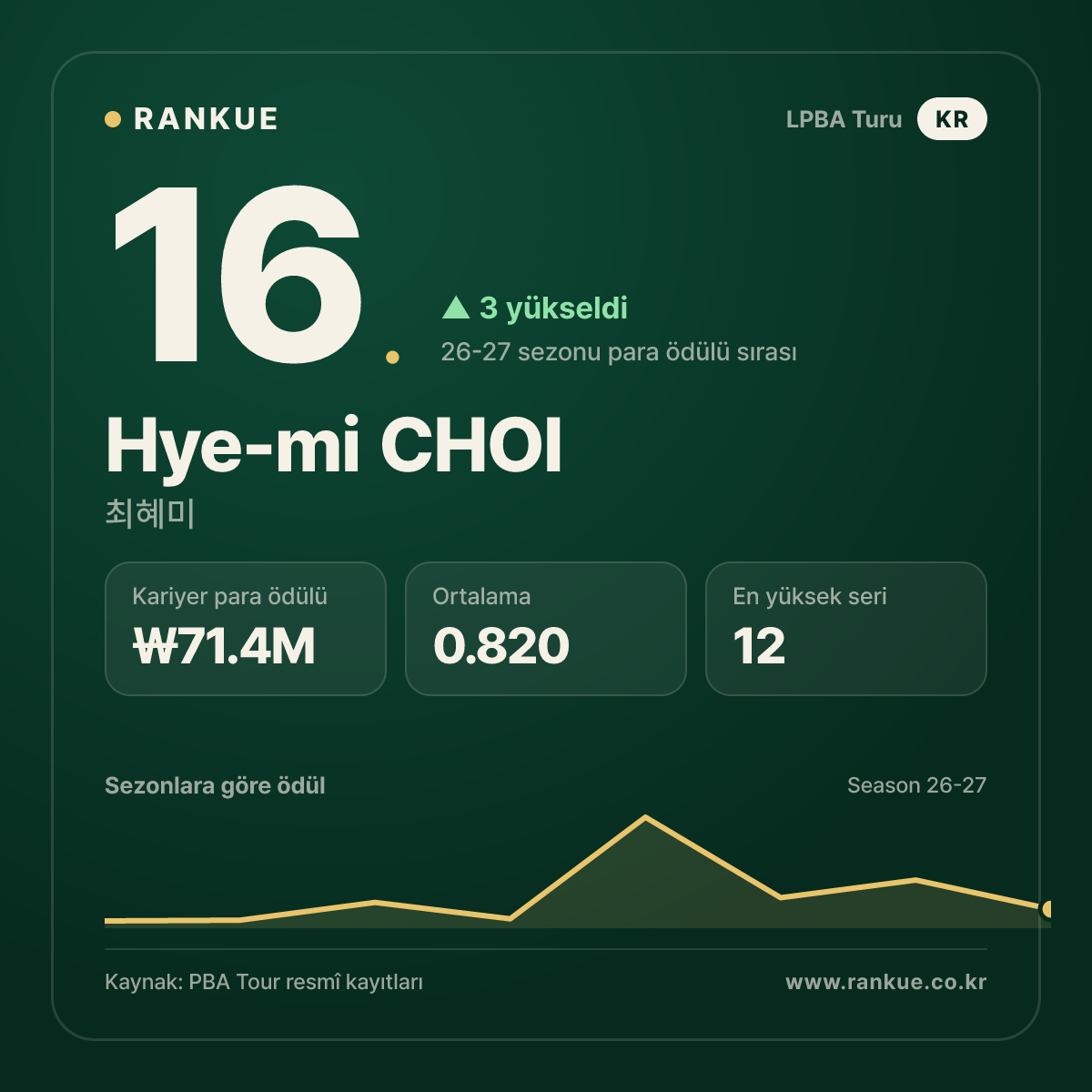Open the Kariyer para ödülü card
1092x1092 pixels.
[x=246, y=629]
